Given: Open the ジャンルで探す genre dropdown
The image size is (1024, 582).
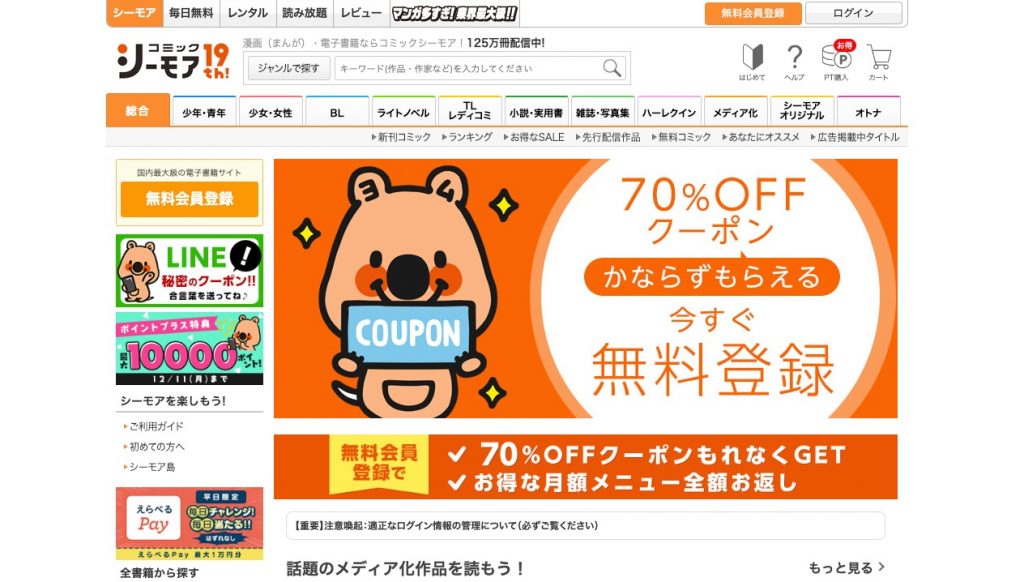Looking at the screenshot, I should pyautogui.click(x=288, y=68).
